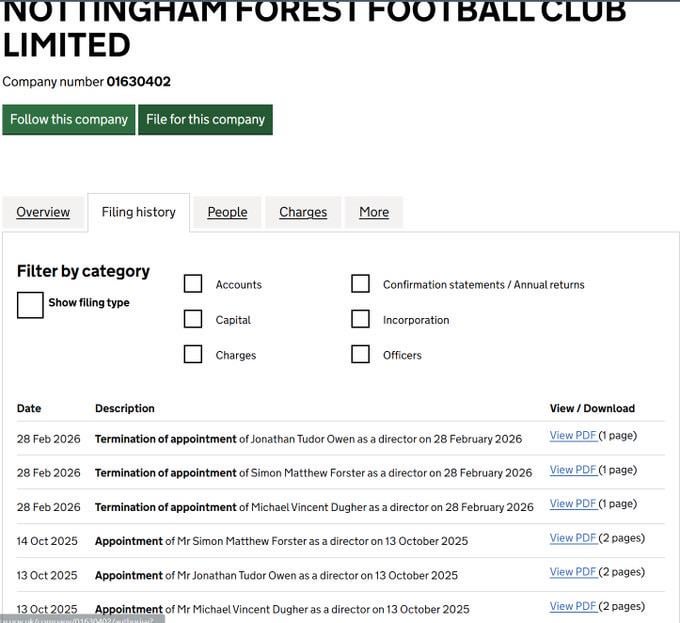680x623 pixels.
Task: Switch to the People tab
Action: 227,212
